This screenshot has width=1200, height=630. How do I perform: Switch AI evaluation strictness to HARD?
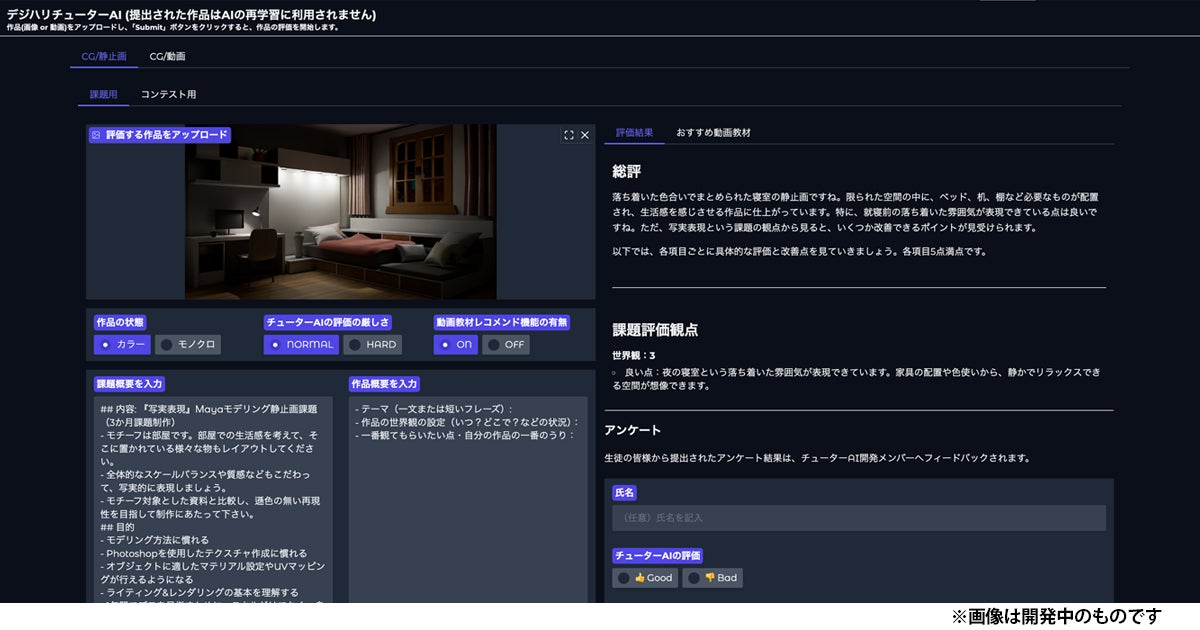pyautogui.click(x=370, y=344)
